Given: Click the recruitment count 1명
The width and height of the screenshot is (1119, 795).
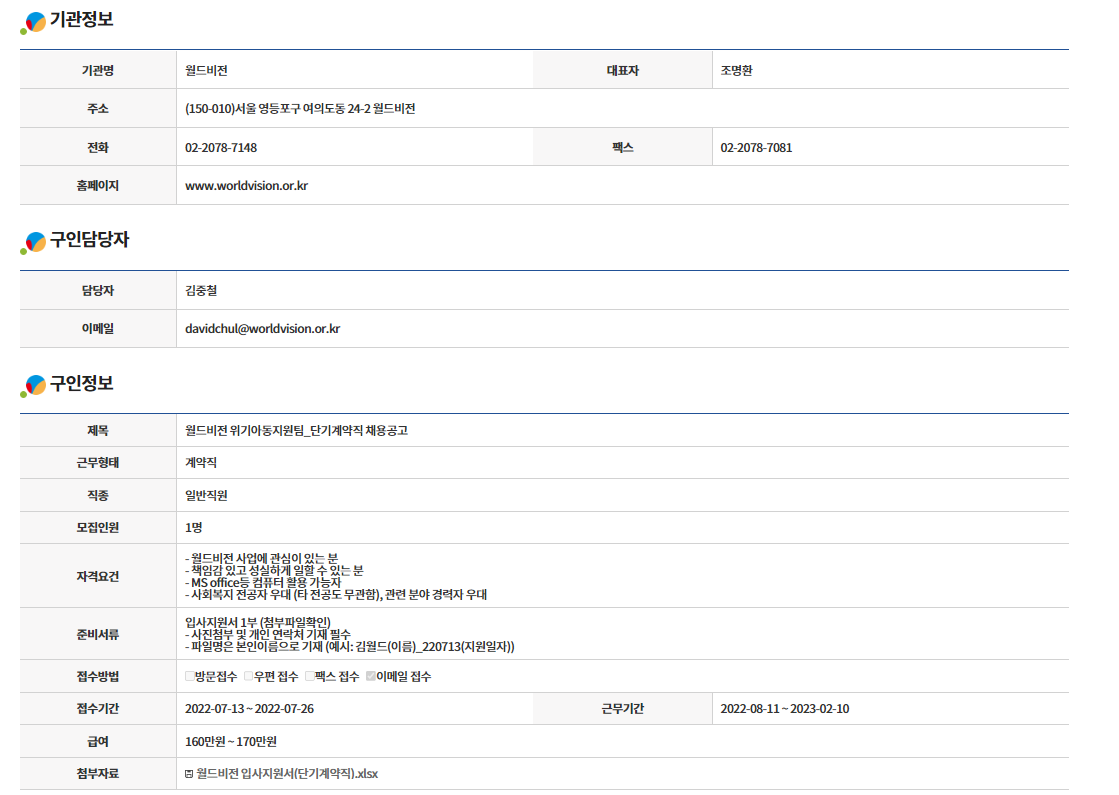Looking at the screenshot, I should coord(193,527).
